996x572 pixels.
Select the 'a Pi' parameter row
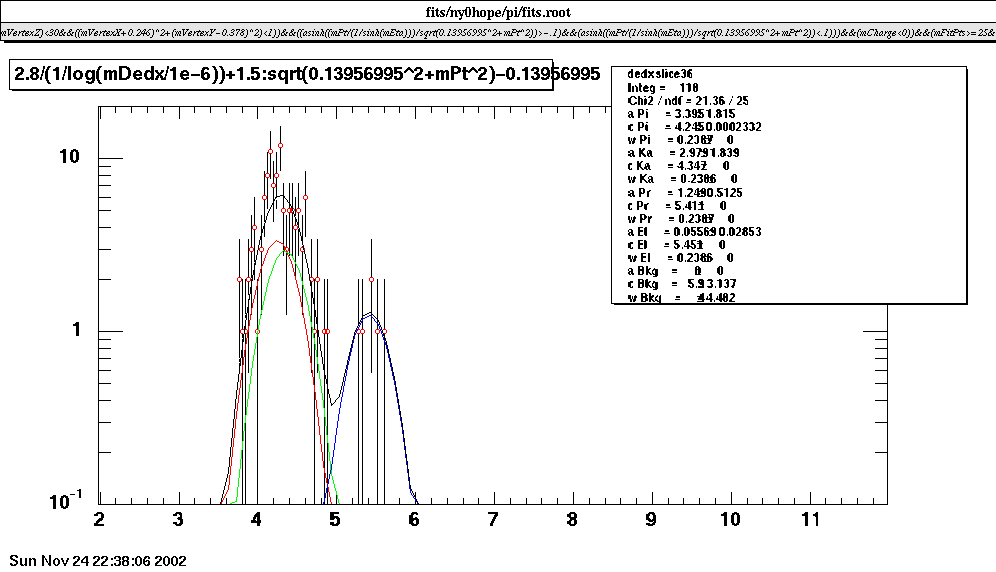[682, 114]
